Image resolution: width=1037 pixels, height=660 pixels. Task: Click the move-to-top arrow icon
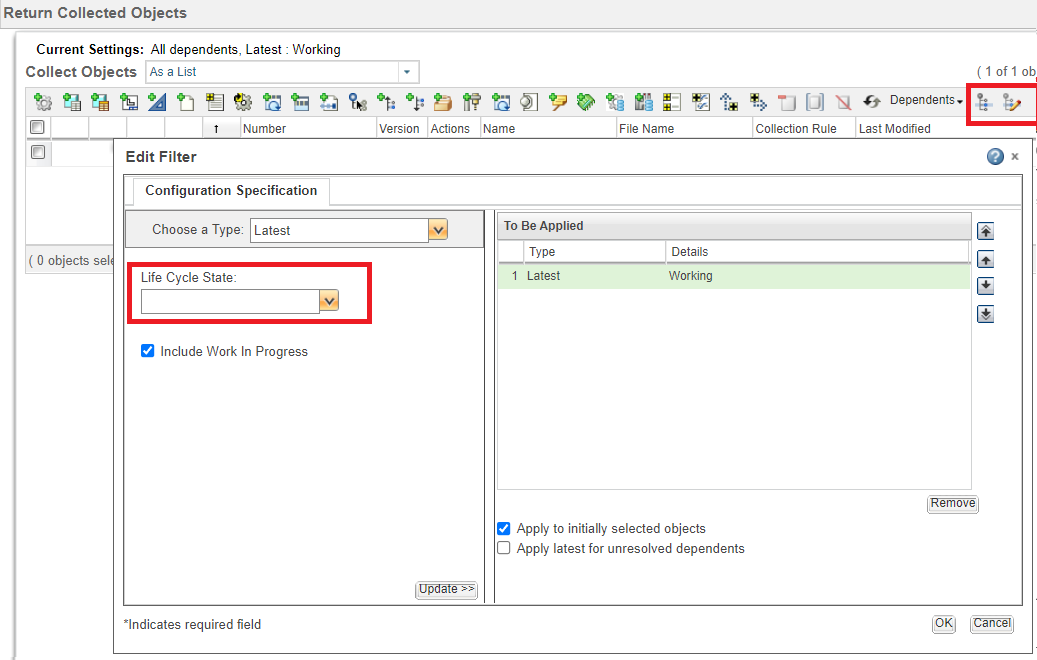[985, 232]
